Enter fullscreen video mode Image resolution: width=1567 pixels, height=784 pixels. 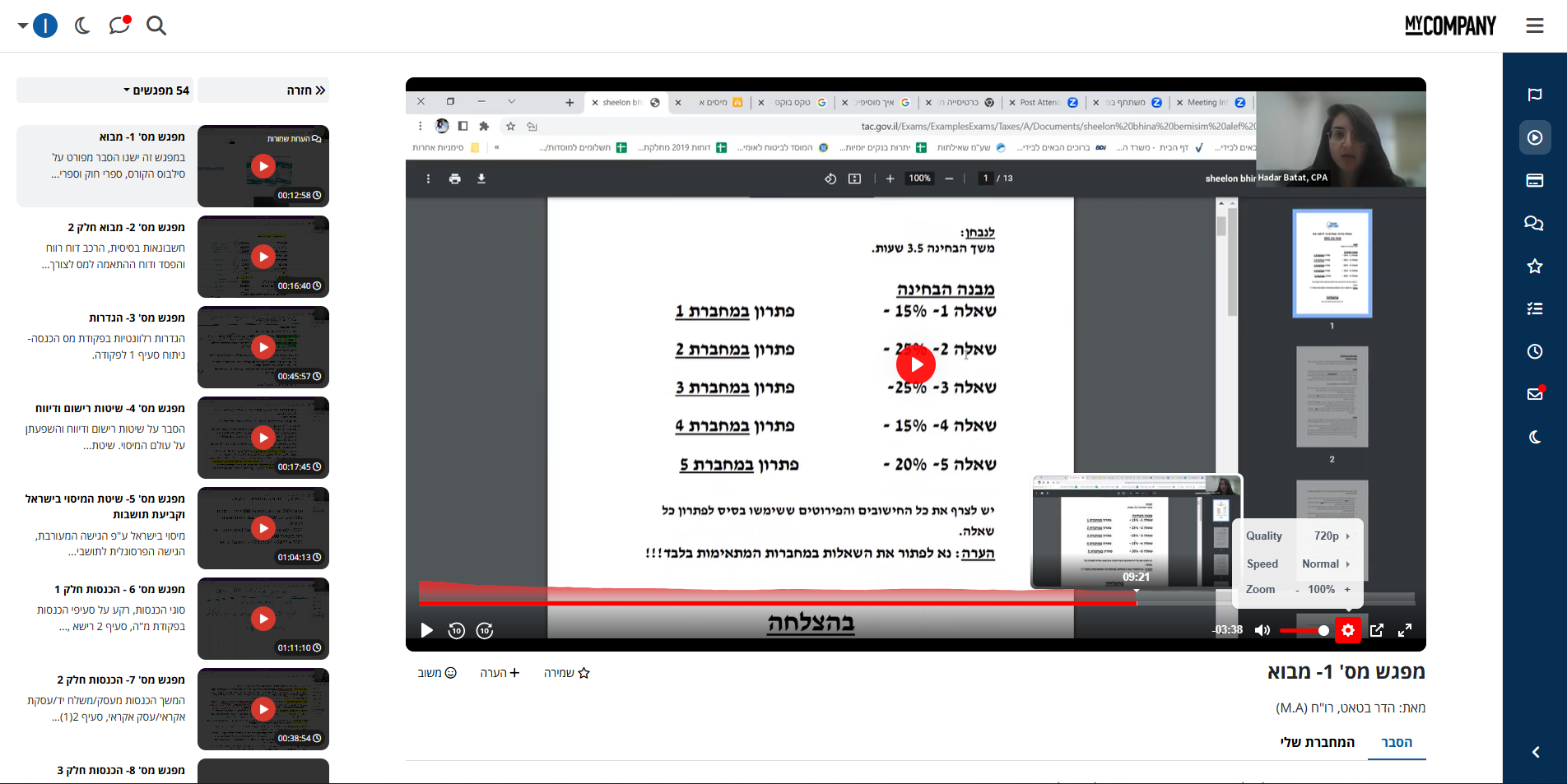(x=1405, y=630)
